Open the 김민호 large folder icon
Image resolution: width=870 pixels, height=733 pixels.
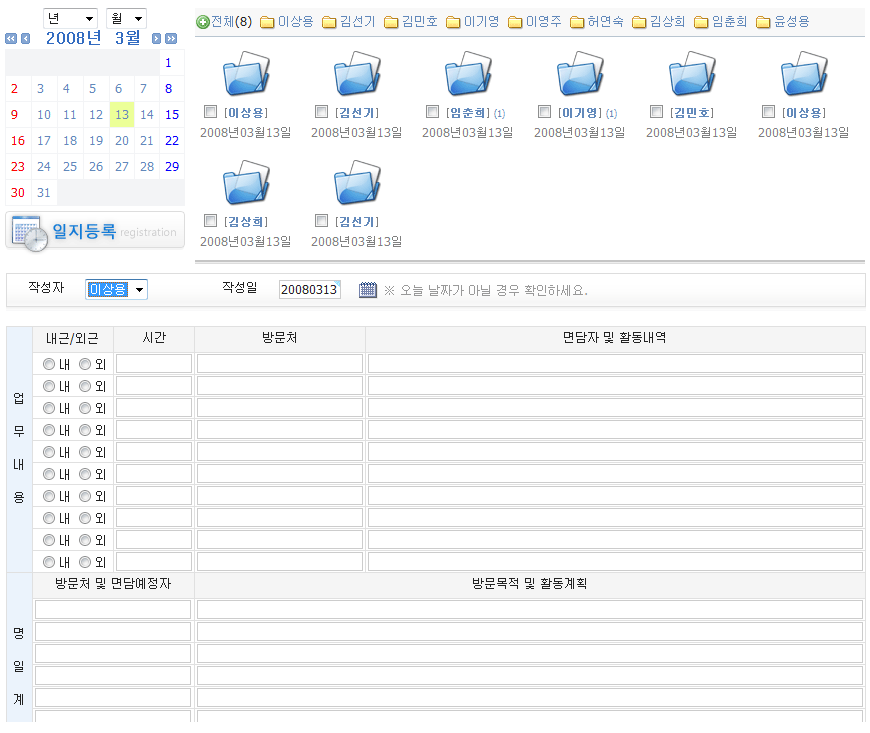(x=692, y=74)
